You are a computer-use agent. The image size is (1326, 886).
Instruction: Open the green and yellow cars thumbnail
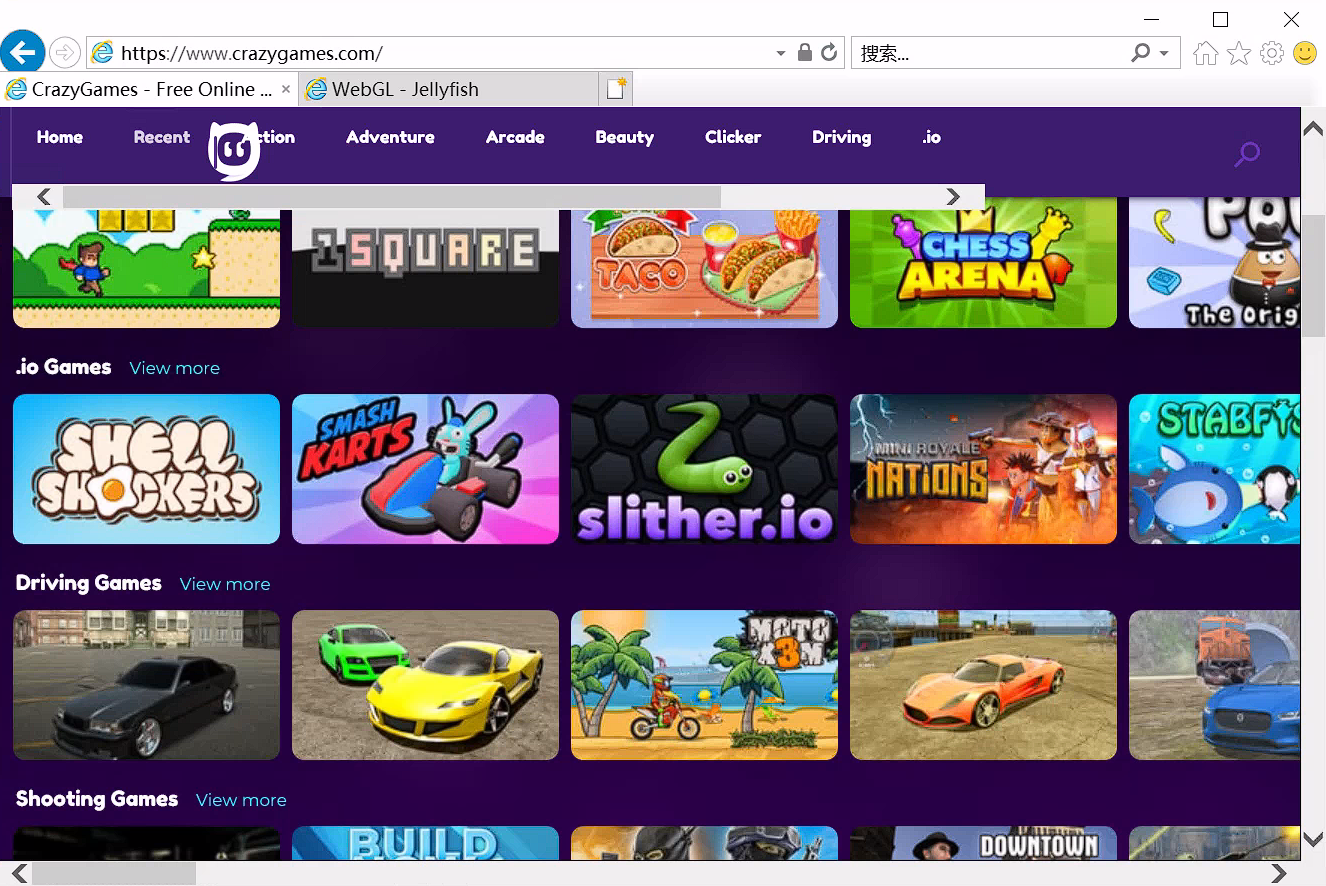pos(425,685)
